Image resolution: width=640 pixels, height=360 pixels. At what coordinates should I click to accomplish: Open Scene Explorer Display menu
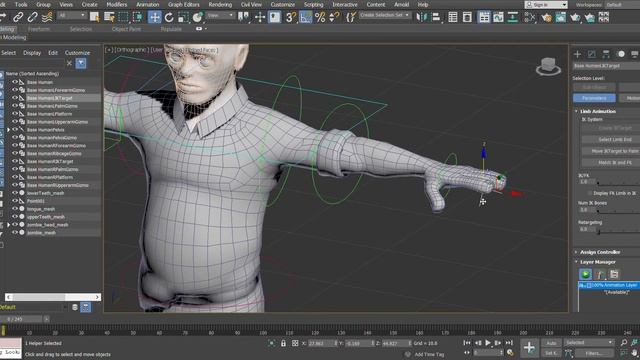(x=32, y=53)
